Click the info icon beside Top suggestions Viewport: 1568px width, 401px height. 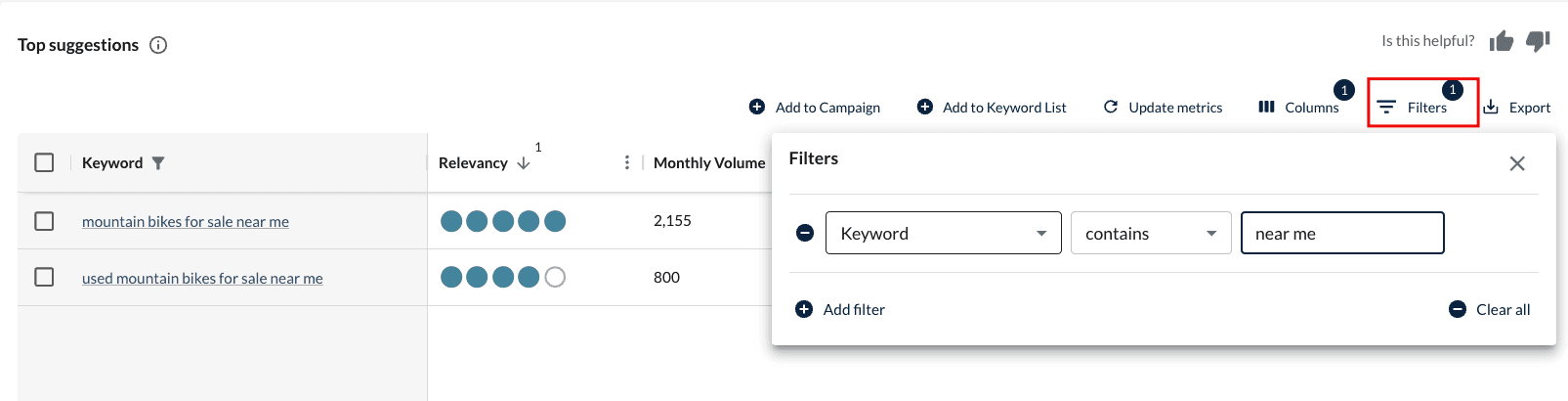pyautogui.click(x=158, y=45)
